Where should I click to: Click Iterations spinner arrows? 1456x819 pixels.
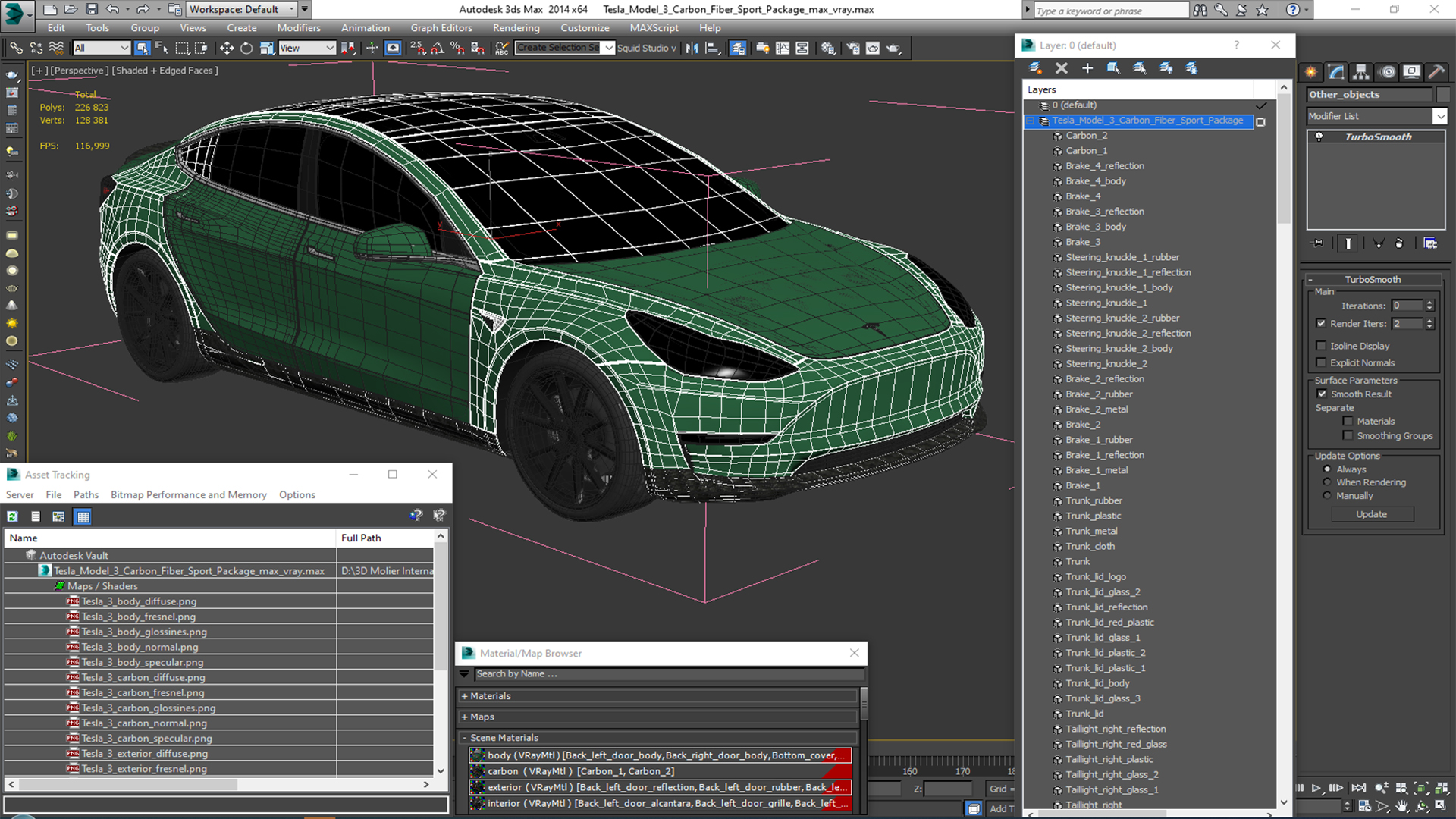pos(1429,306)
